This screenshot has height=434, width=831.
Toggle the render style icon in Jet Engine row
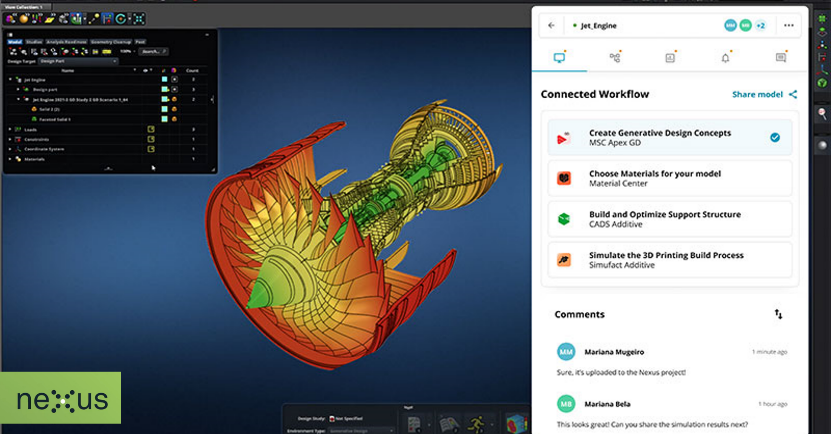174,79
